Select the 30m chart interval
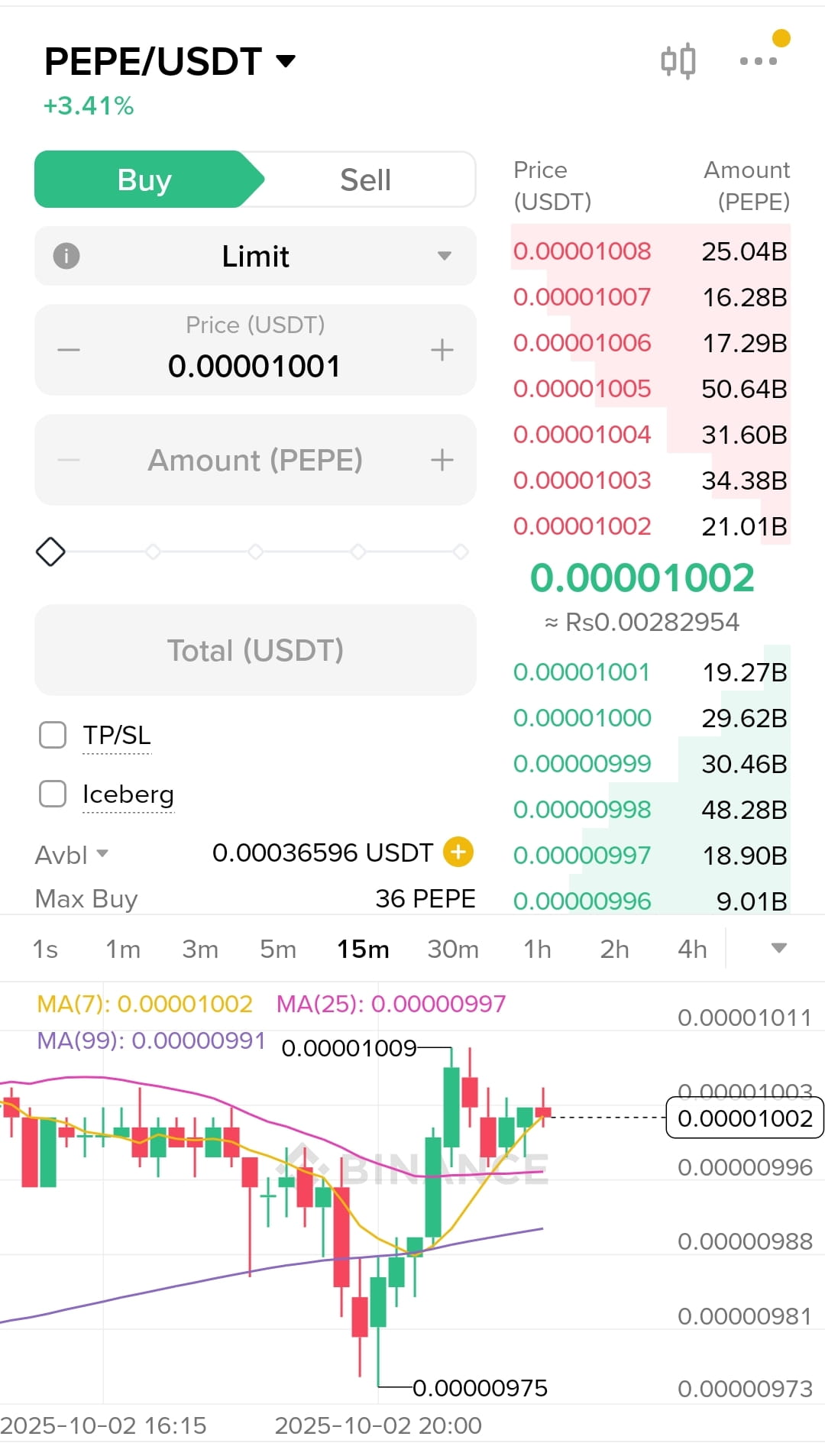 453,949
